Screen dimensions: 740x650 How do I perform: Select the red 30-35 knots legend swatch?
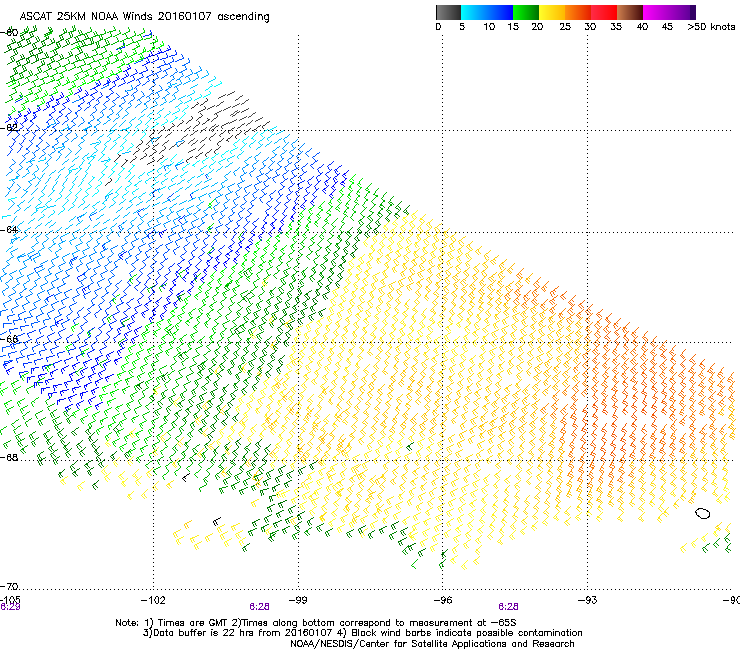604,12
